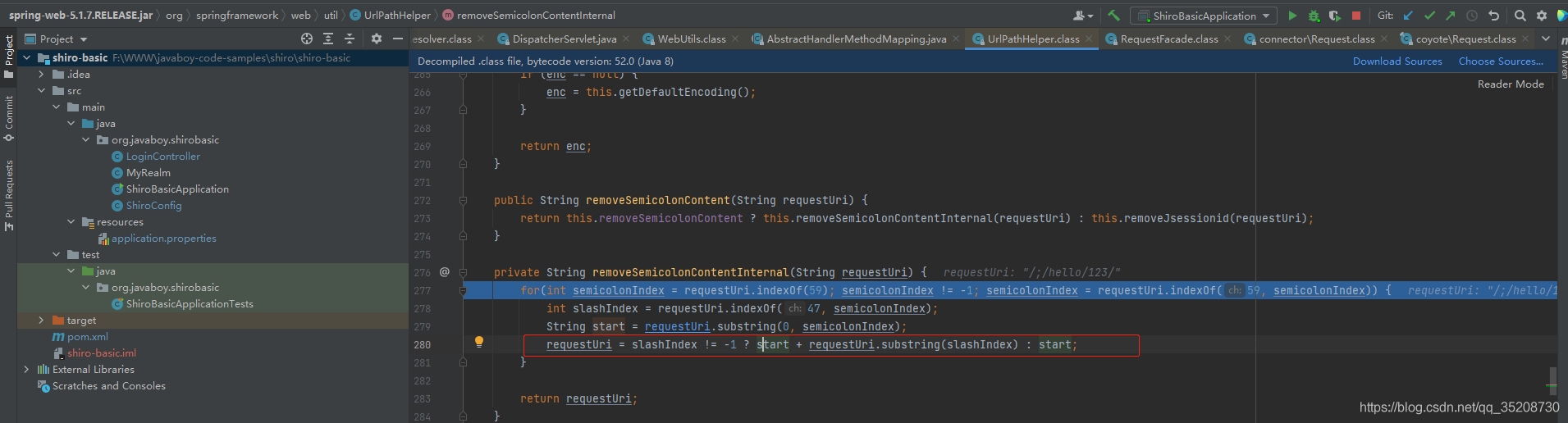Collapse the test folder
The image size is (1568, 423).
tap(56, 255)
